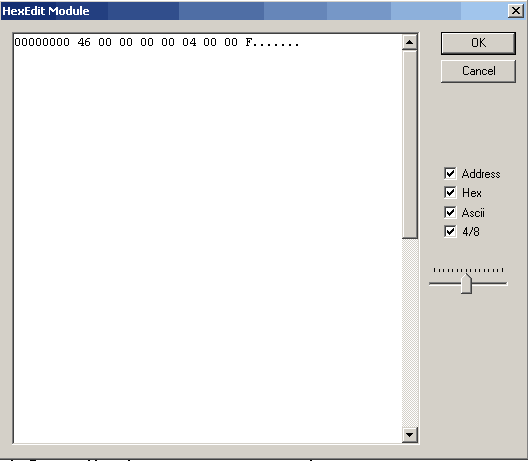Click the scrollbar track below the thumb

[410, 333]
